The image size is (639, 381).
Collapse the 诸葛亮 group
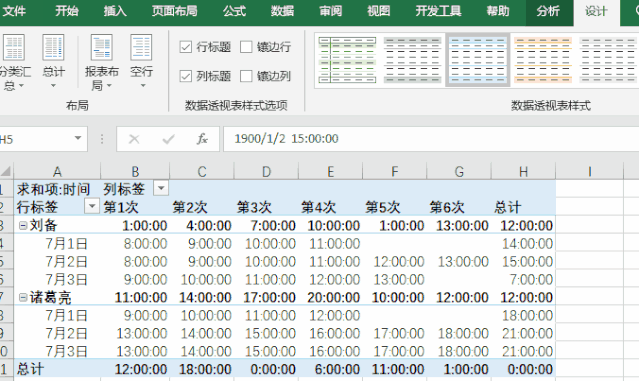[x=23, y=297]
